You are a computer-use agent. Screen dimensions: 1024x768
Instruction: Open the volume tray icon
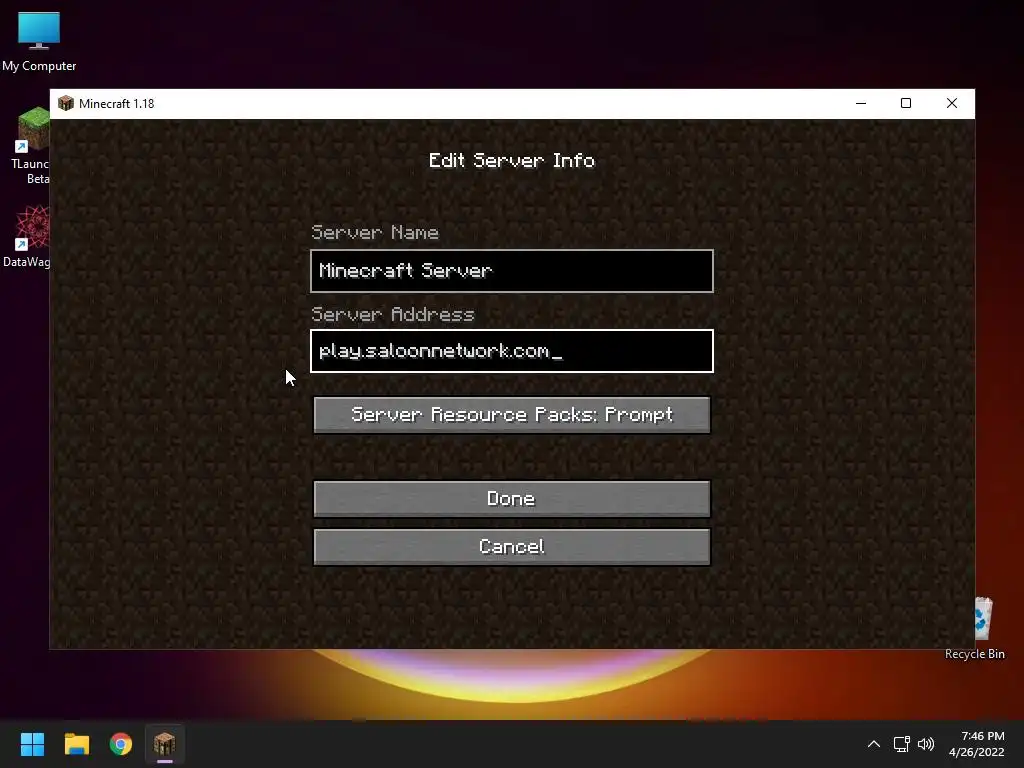pyautogui.click(x=926, y=744)
